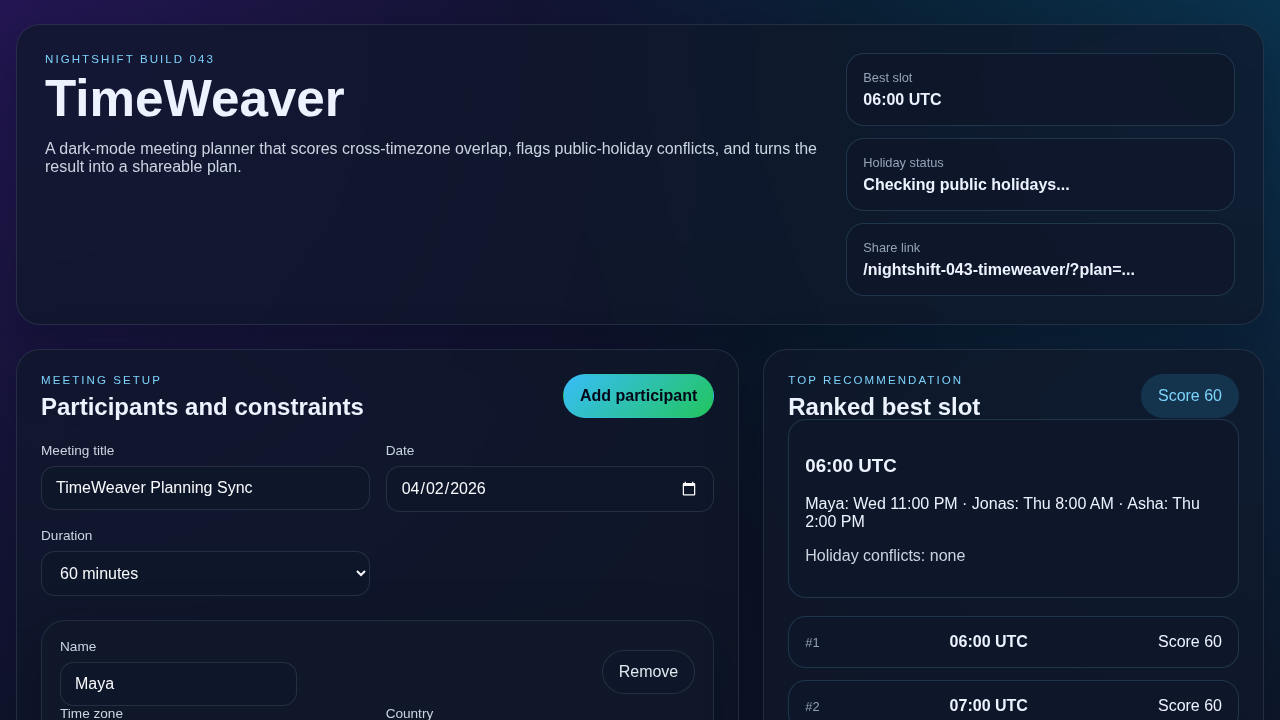Click the Name field containing Maya
The image size is (1280, 720).
pos(178,684)
